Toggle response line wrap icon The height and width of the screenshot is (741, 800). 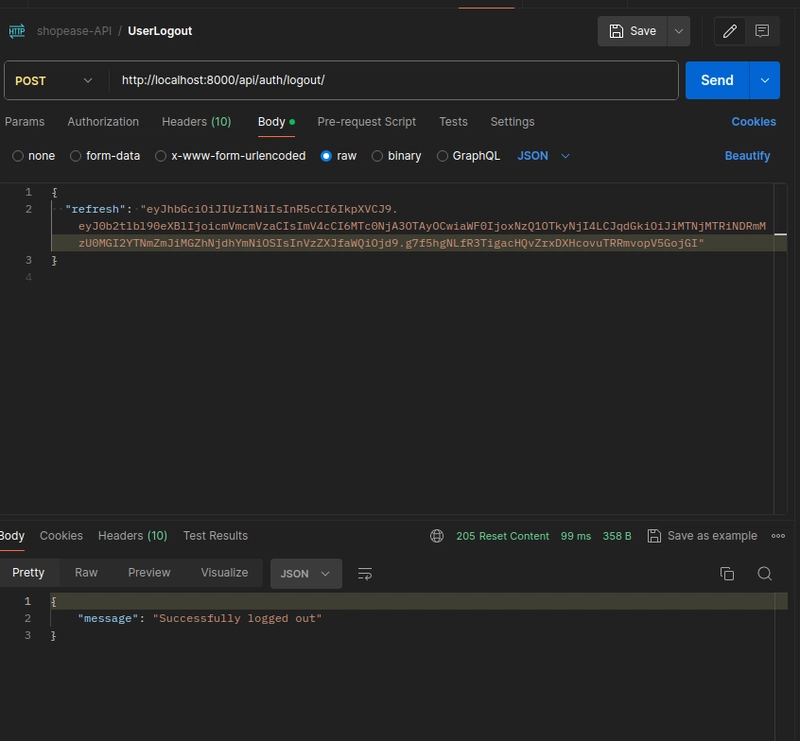coord(365,574)
